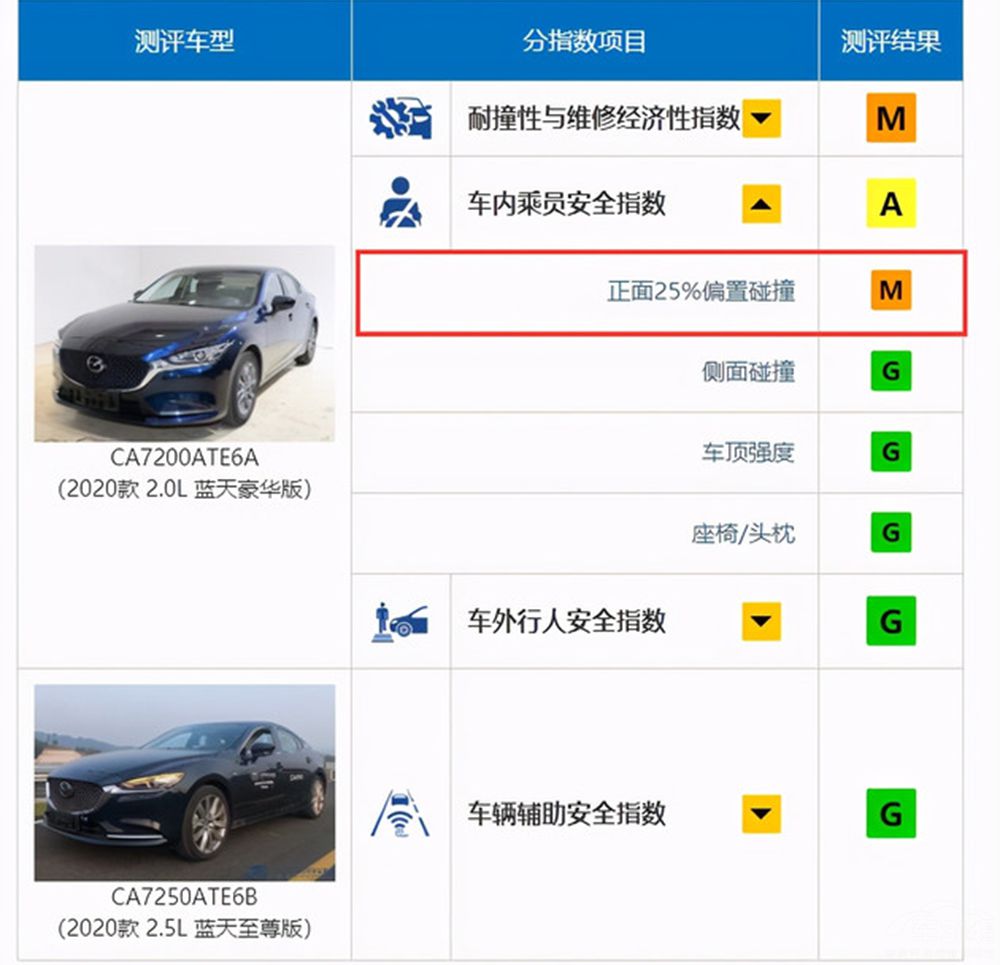The height and width of the screenshot is (965, 1000).
Task: Click the orange M badge for 耐撞性与维修经济性指数
Action: pyautogui.click(x=891, y=118)
